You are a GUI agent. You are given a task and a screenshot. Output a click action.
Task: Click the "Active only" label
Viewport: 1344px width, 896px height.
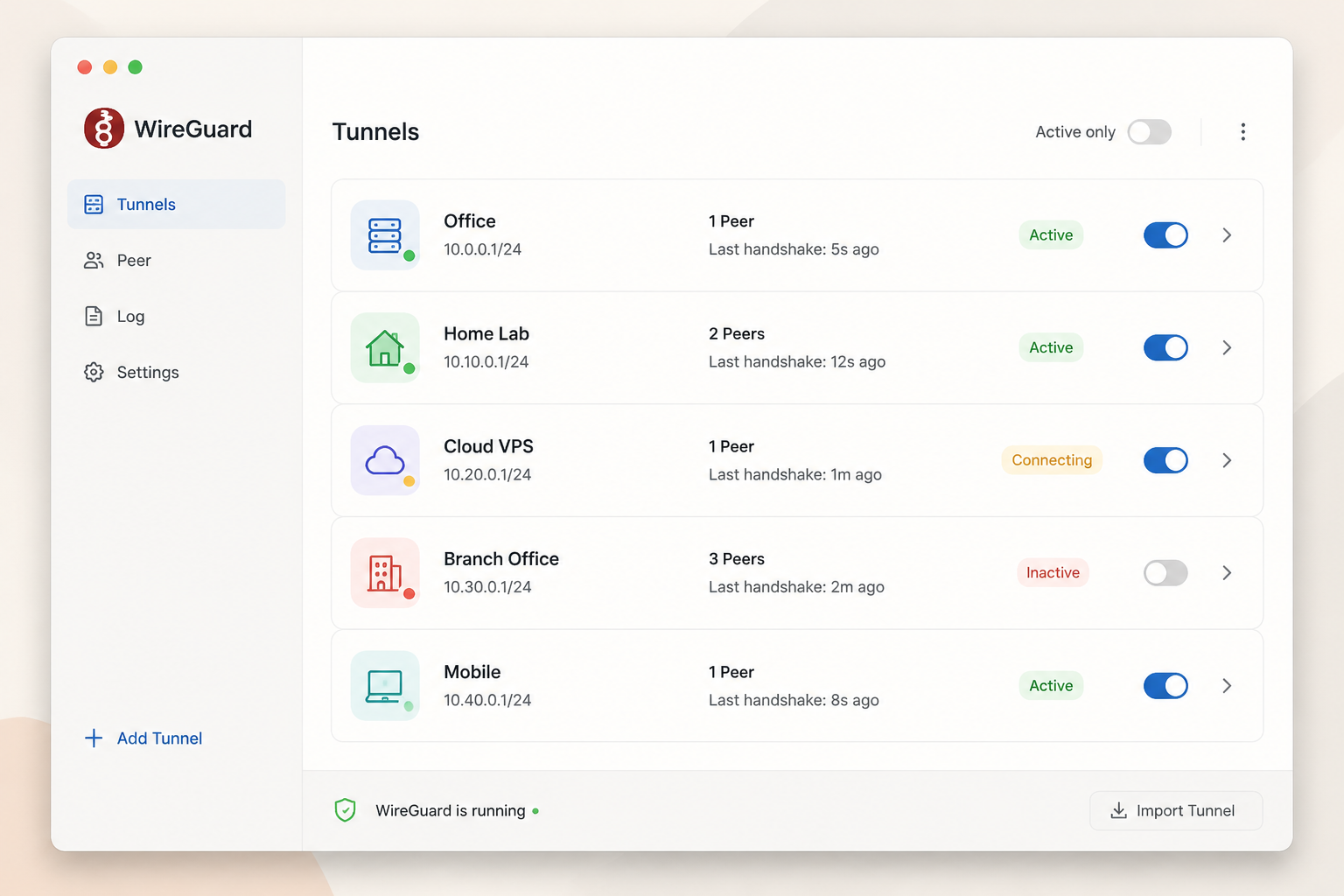1075,132
